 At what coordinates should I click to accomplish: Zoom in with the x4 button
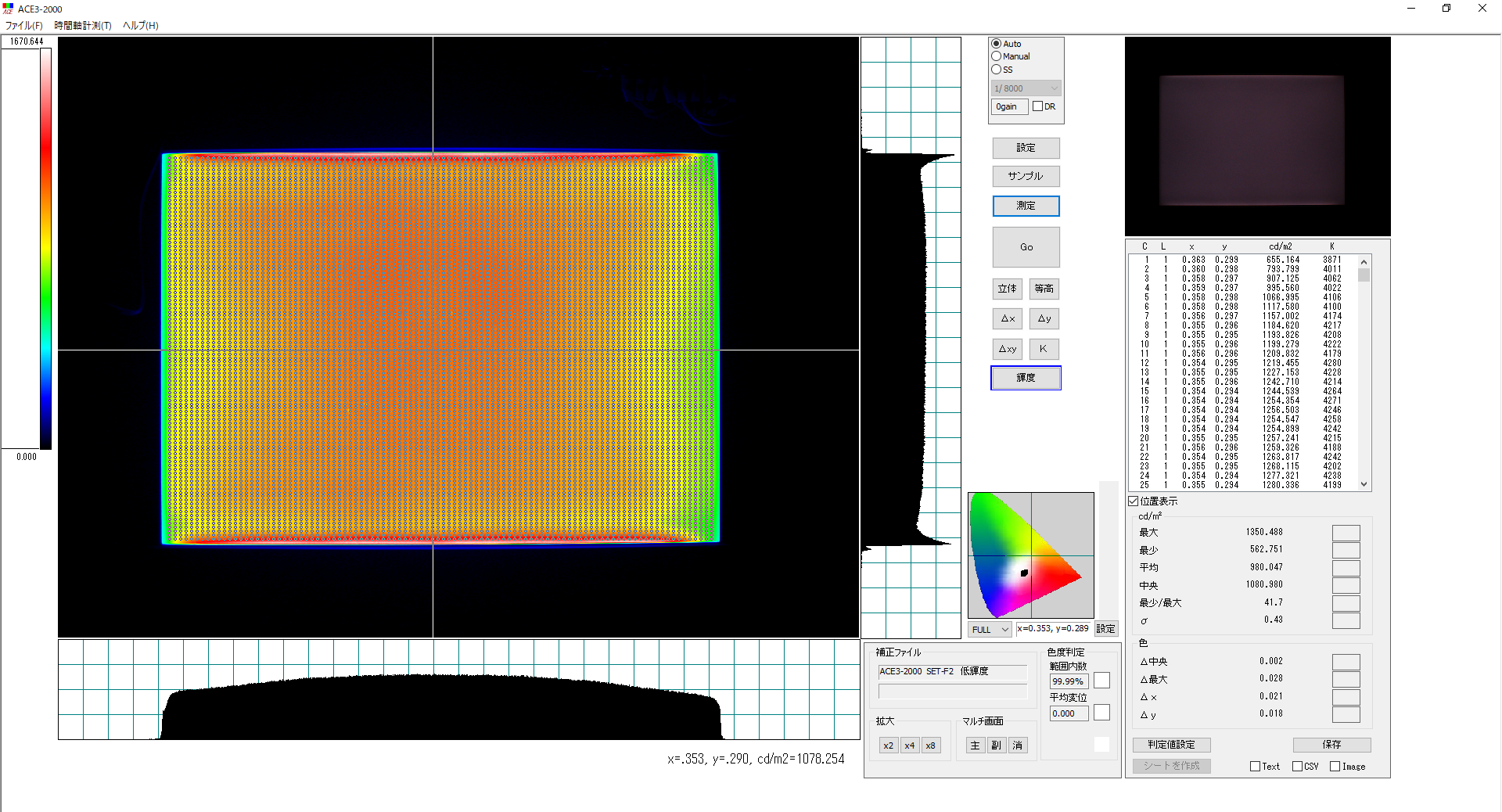point(909,746)
